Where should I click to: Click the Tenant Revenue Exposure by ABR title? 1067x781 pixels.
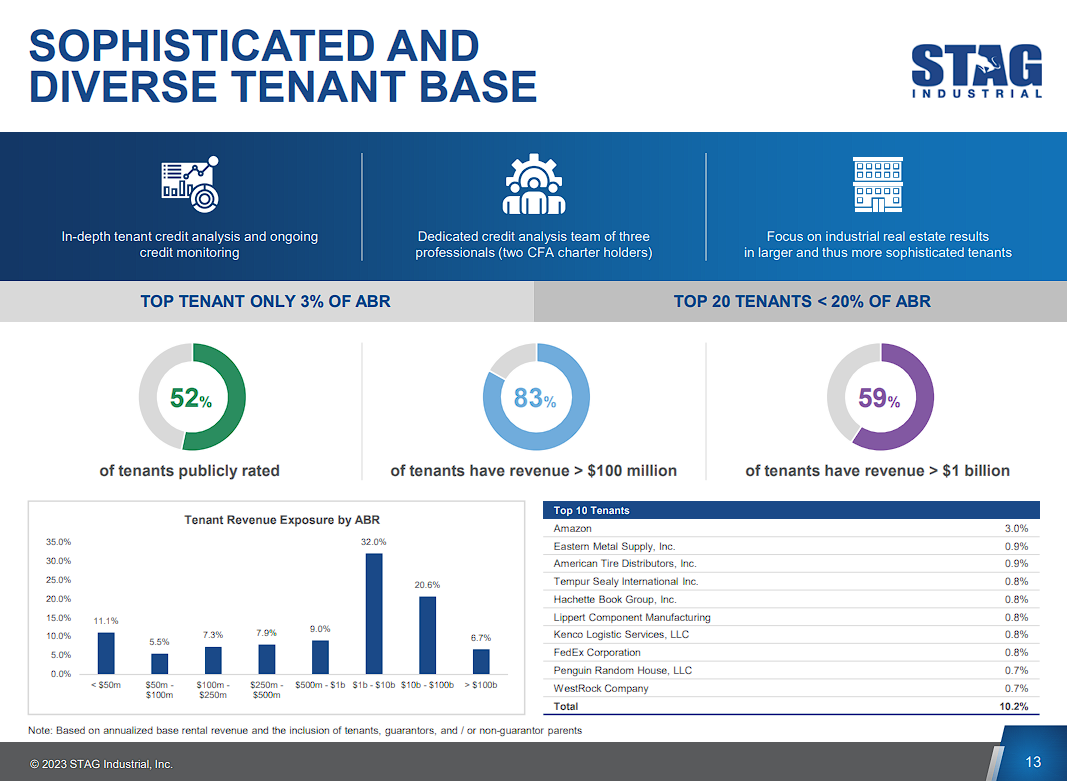[282, 520]
